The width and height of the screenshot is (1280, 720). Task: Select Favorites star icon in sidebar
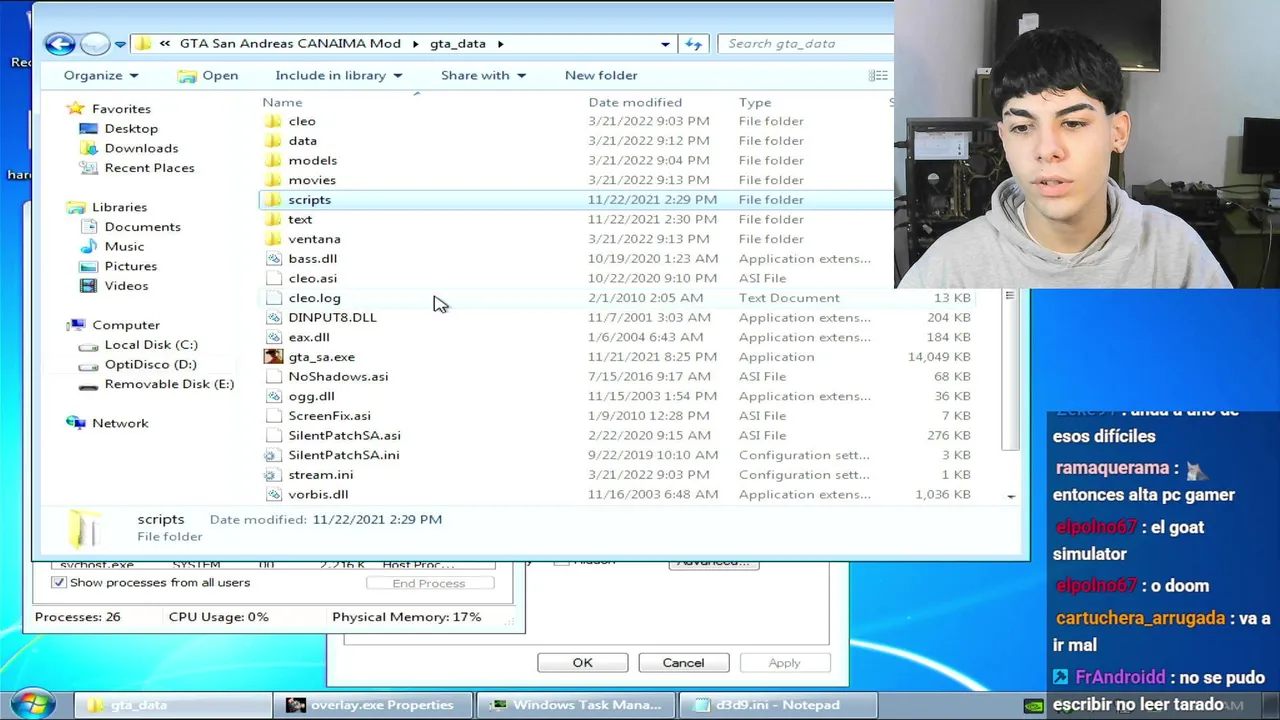click(75, 108)
